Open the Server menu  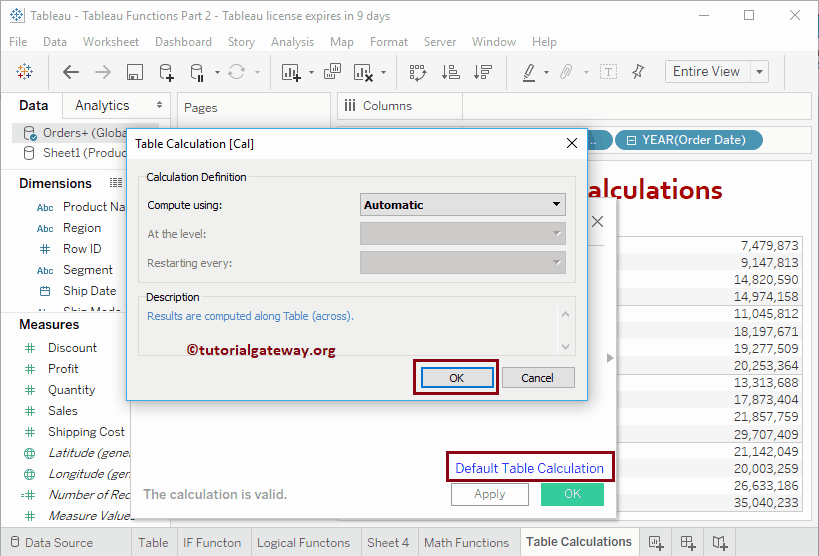tap(440, 42)
